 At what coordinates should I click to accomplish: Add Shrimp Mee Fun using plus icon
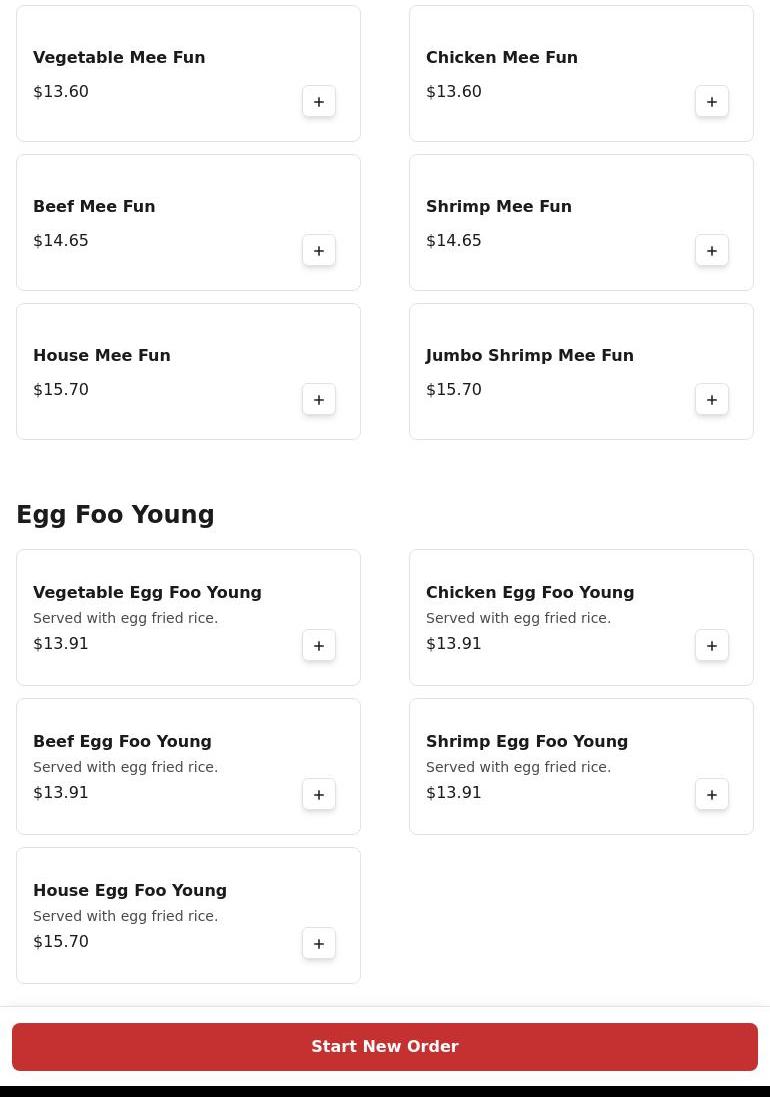pos(712,251)
